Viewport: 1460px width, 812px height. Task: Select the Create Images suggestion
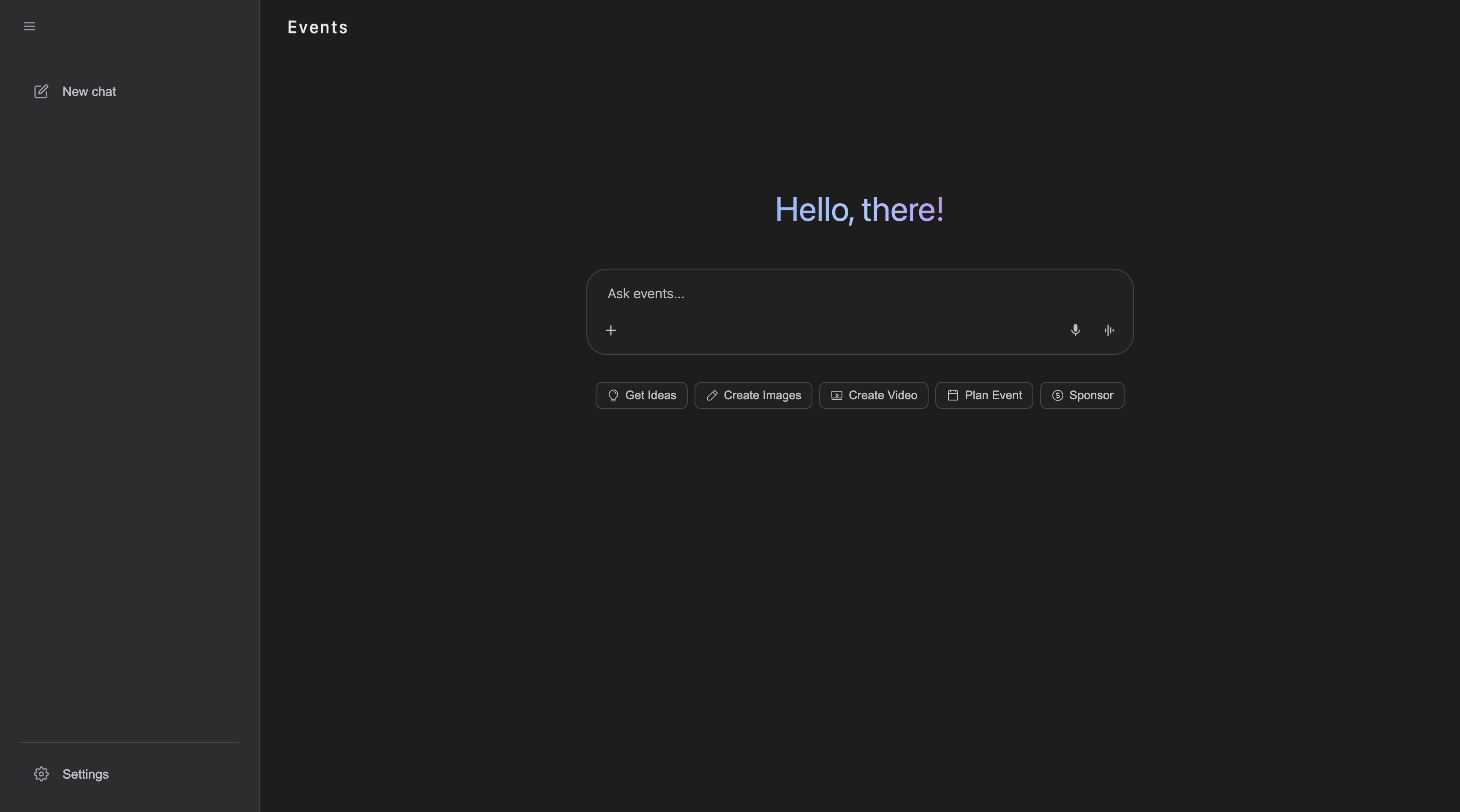click(x=753, y=395)
